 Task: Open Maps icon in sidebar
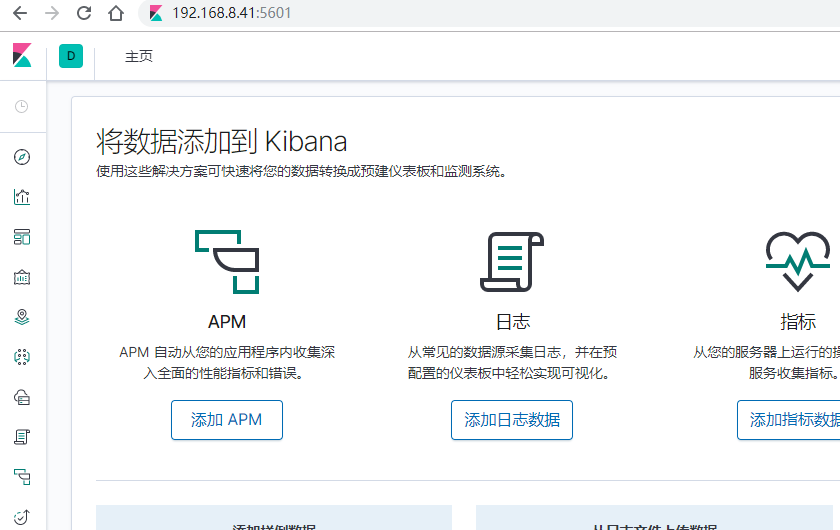pyautogui.click(x=22, y=317)
